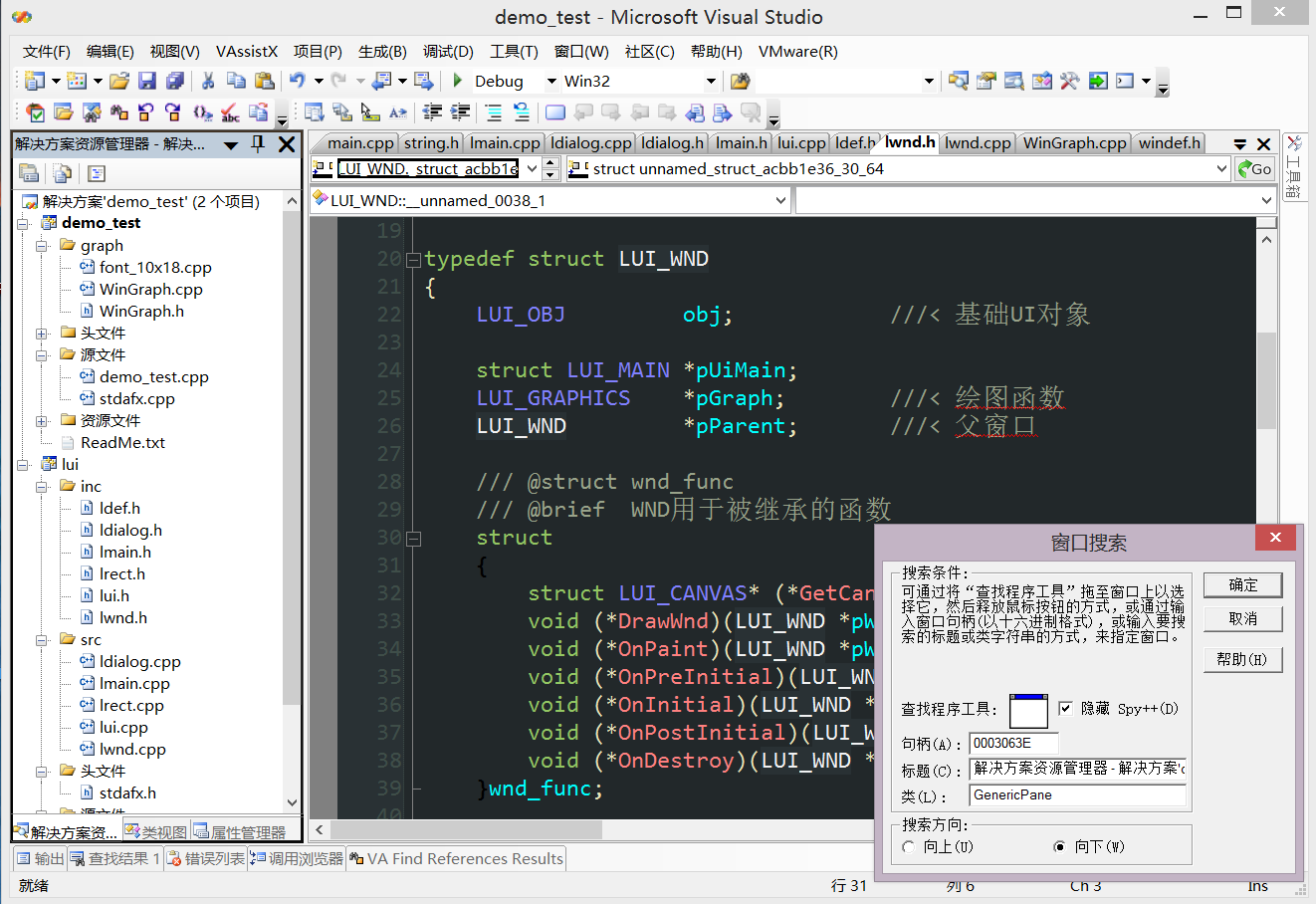Click the Copy icon in toolbar
The width and height of the screenshot is (1316, 904).
pyautogui.click(x=236, y=81)
